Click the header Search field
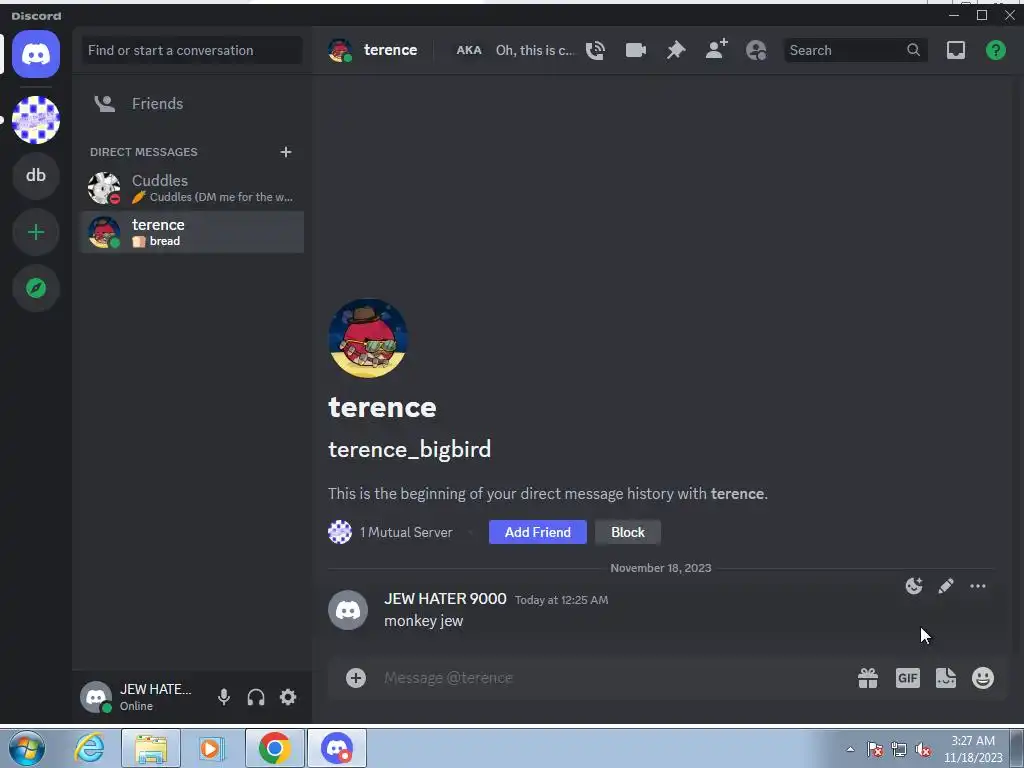1024x768 pixels. click(x=855, y=50)
